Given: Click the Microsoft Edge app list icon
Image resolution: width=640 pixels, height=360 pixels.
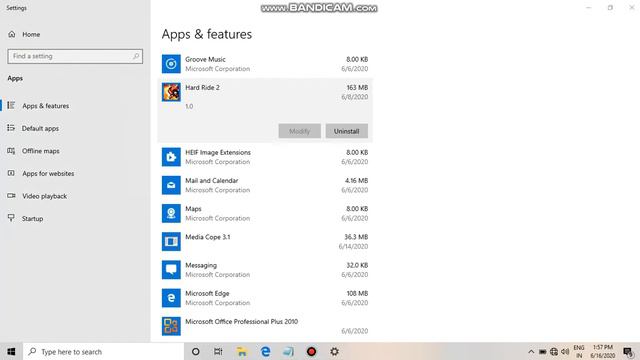Looking at the screenshot, I should point(171,298).
